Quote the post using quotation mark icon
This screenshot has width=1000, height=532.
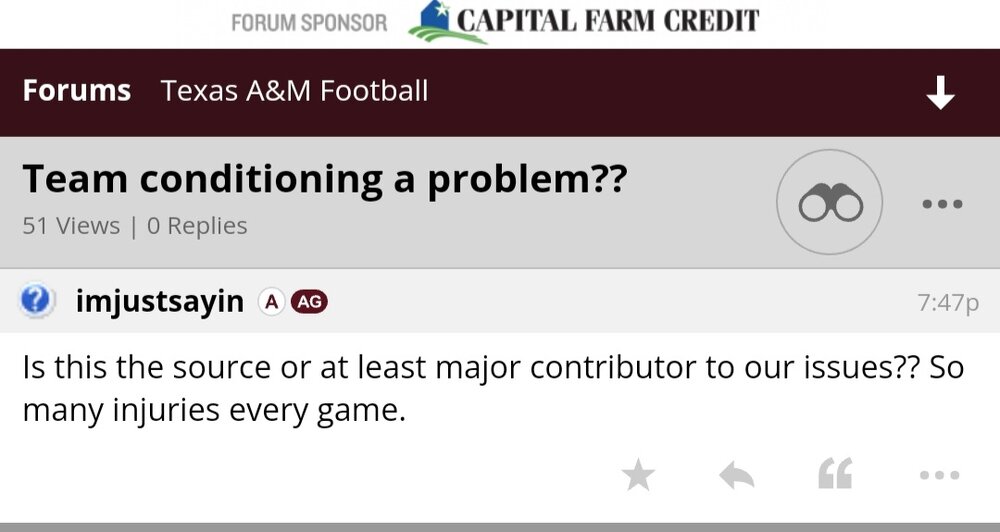click(835, 474)
